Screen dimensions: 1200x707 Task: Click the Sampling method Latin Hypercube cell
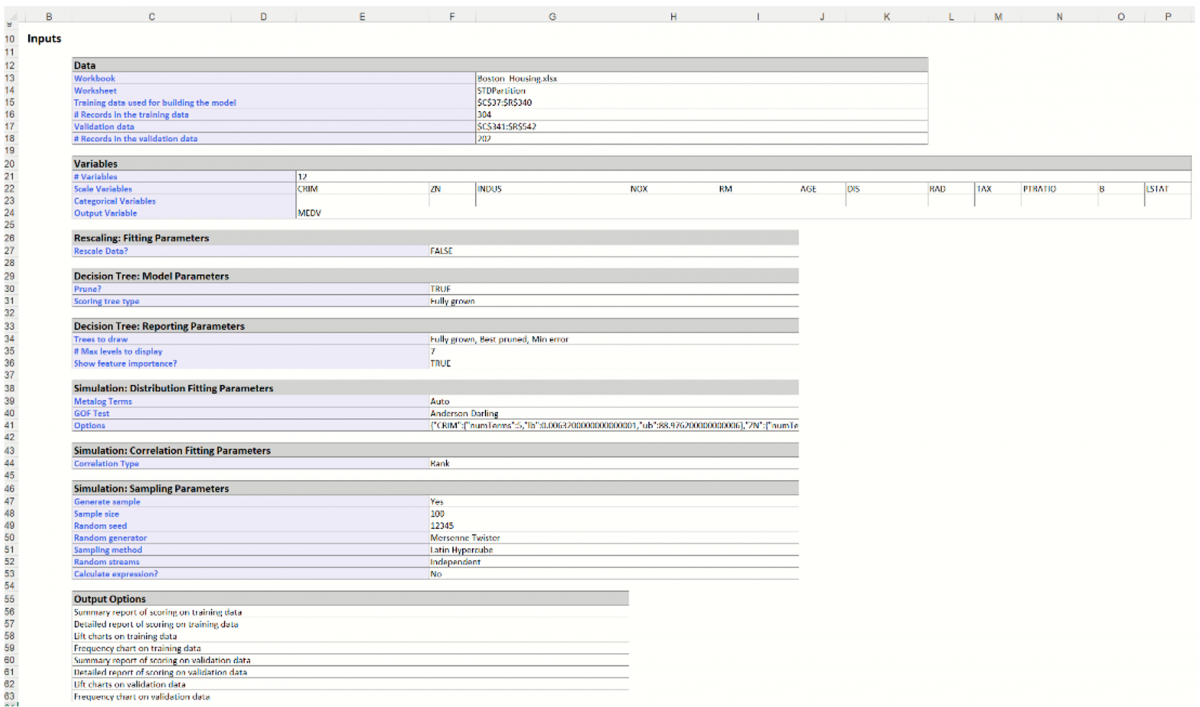[x=460, y=550]
